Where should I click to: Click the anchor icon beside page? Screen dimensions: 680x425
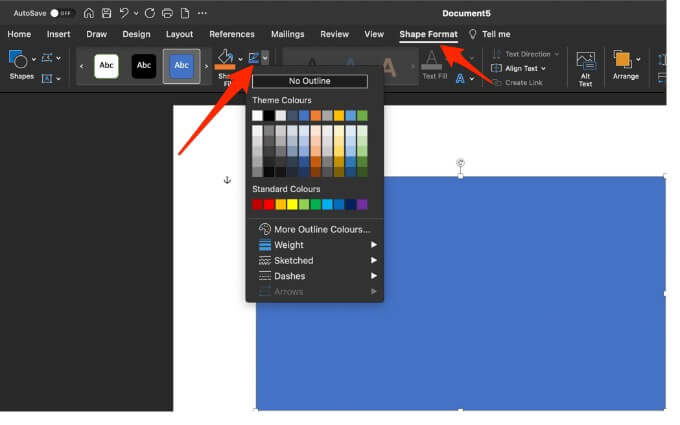click(x=227, y=180)
